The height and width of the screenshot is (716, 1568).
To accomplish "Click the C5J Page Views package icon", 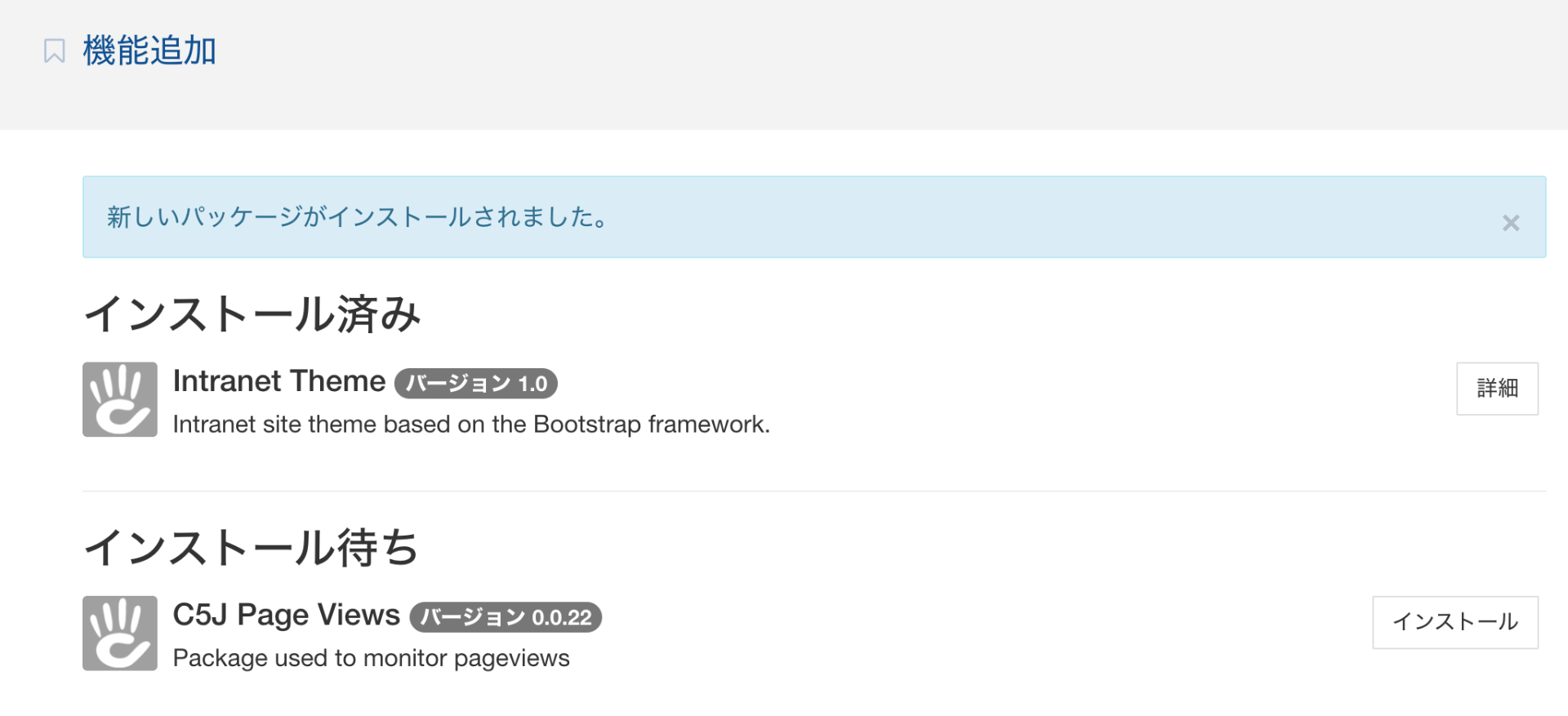I will pyautogui.click(x=120, y=633).
